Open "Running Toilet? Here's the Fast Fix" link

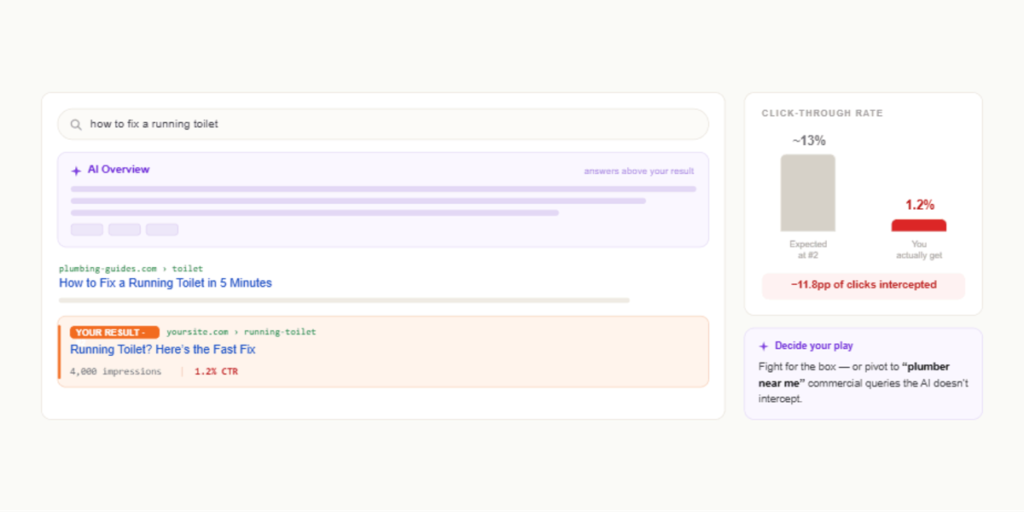point(163,349)
